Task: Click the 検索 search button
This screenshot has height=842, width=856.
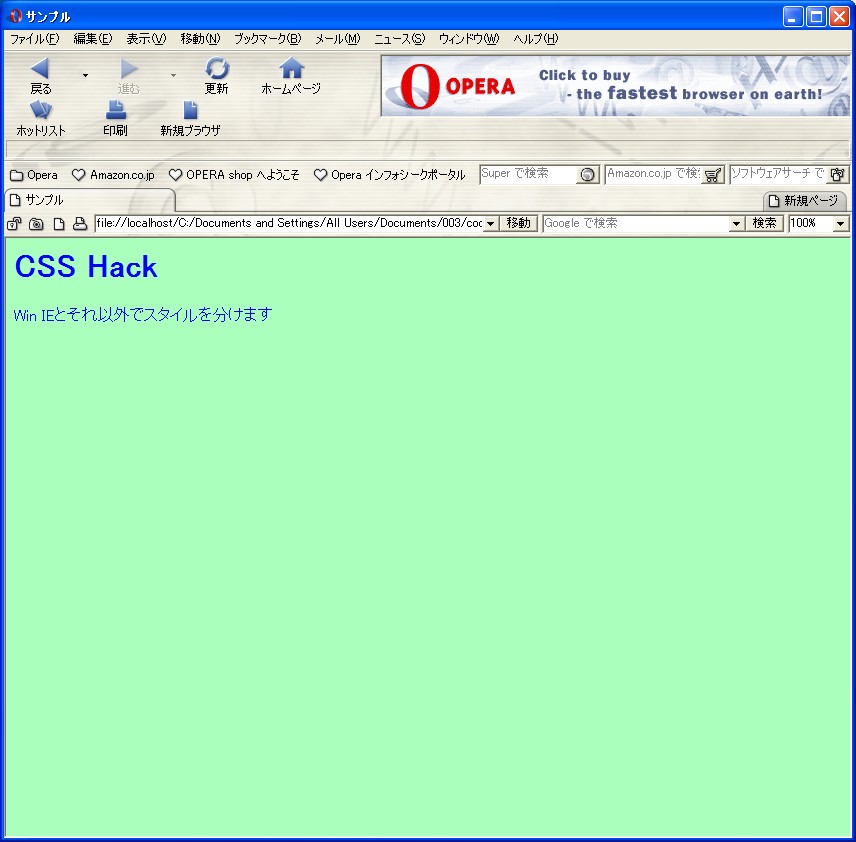Action: 764,223
